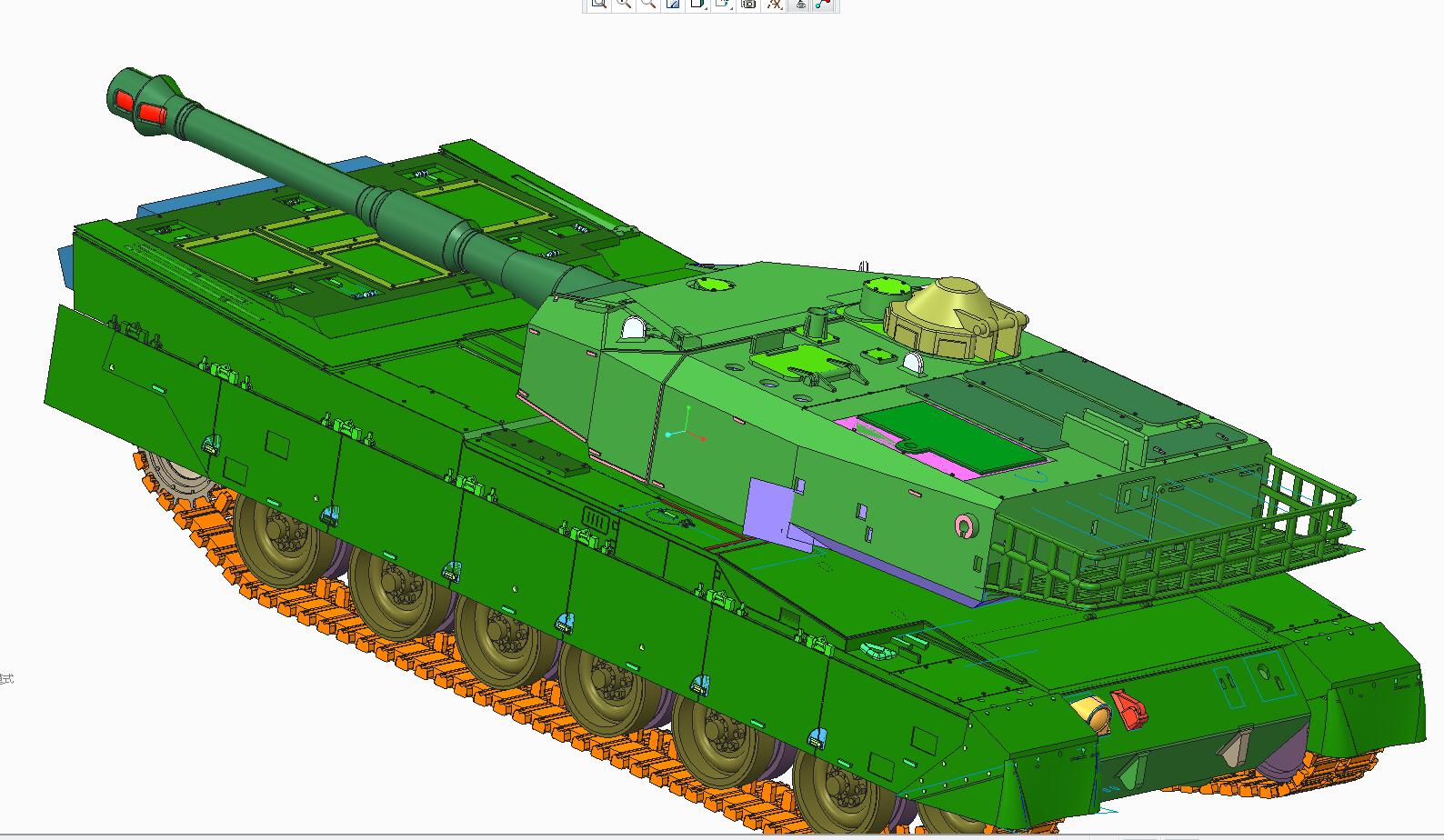Select the gun muzzle brake
Screen dimensions: 1444x840
[x=144, y=101]
